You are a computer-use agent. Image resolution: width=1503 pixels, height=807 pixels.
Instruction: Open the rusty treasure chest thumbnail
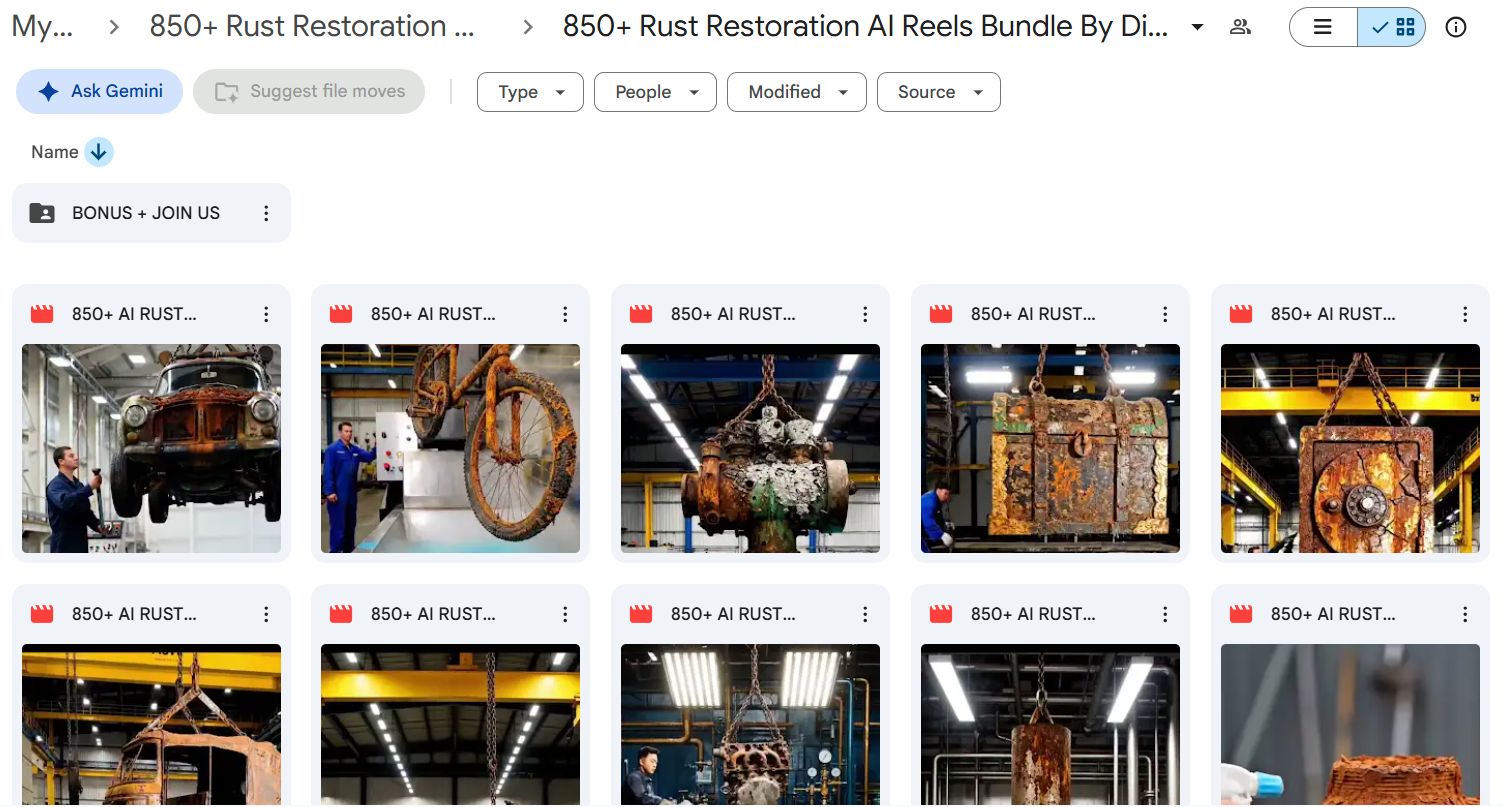(1050, 449)
